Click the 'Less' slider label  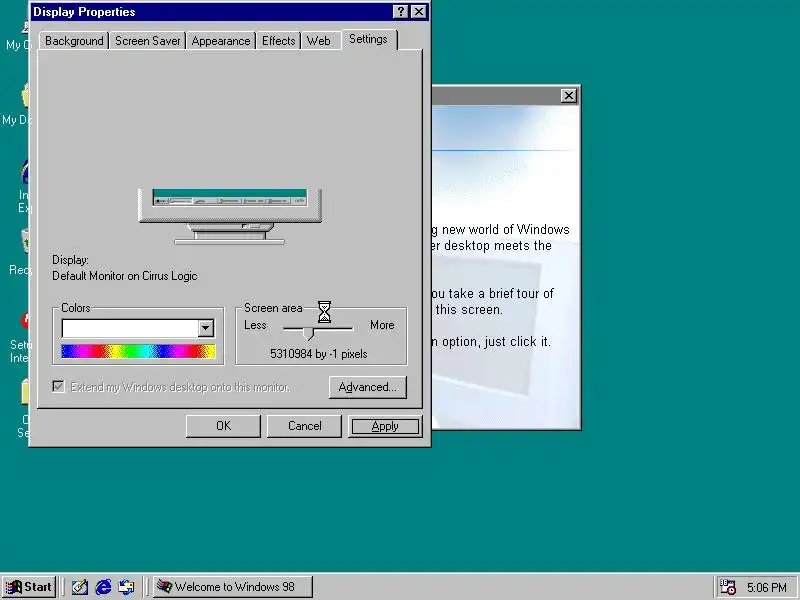pyautogui.click(x=255, y=325)
